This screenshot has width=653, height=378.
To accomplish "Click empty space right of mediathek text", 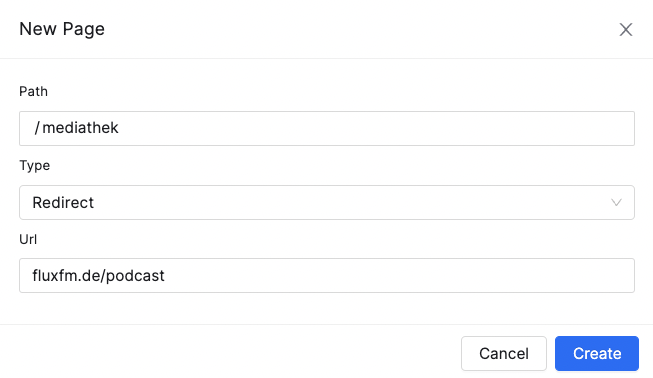I will (x=375, y=128).
